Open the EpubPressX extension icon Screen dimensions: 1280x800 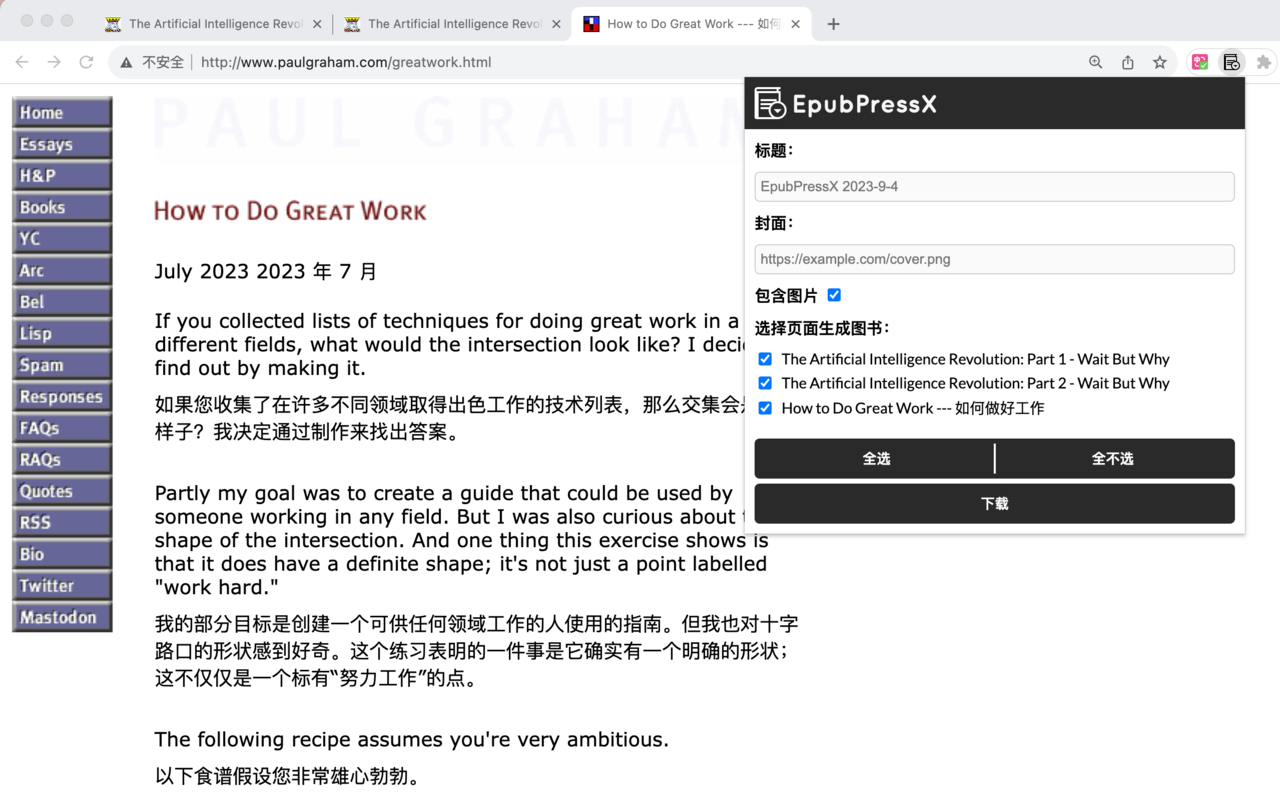tap(1231, 61)
